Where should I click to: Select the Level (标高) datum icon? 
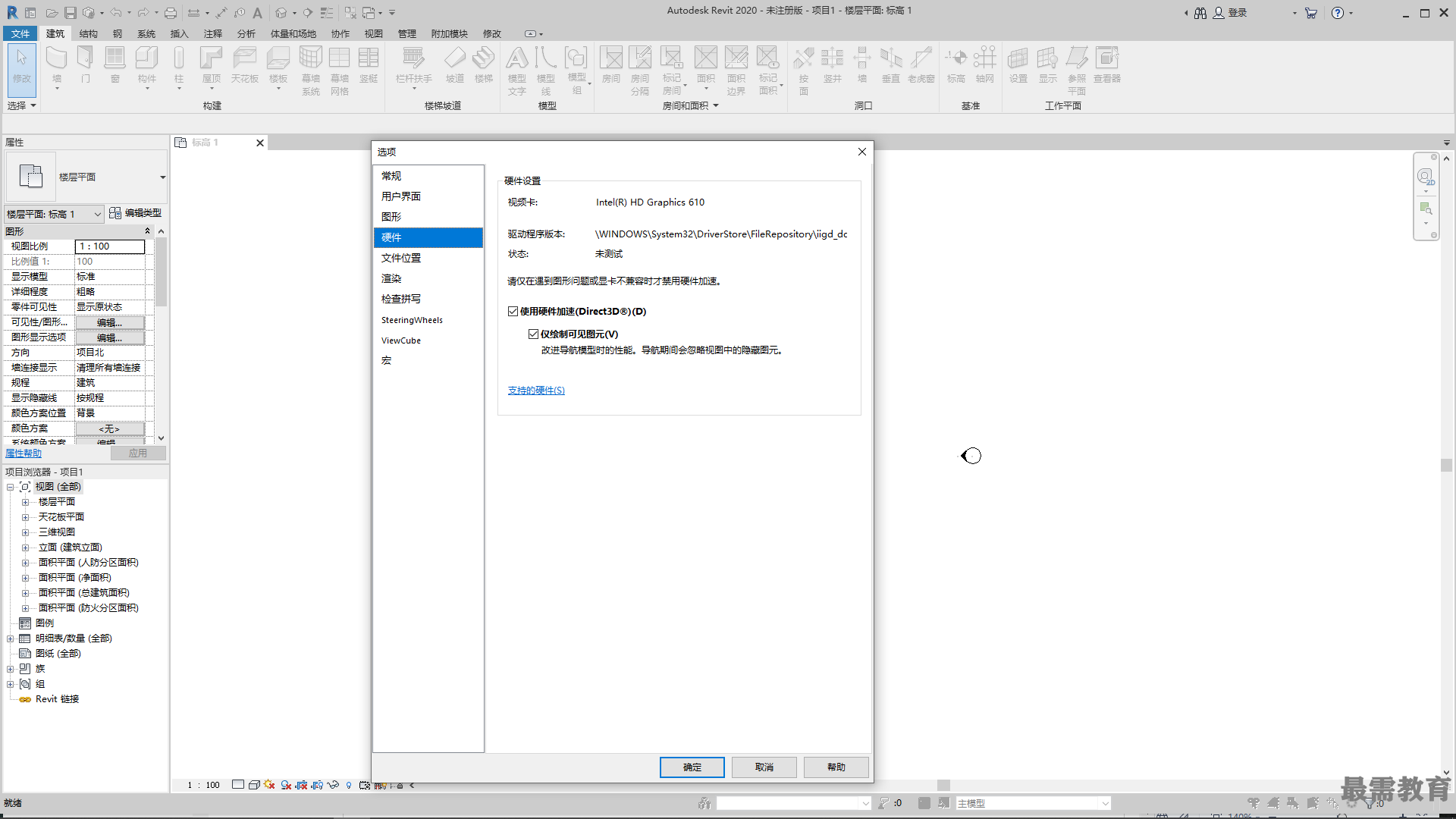tap(956, 59)
